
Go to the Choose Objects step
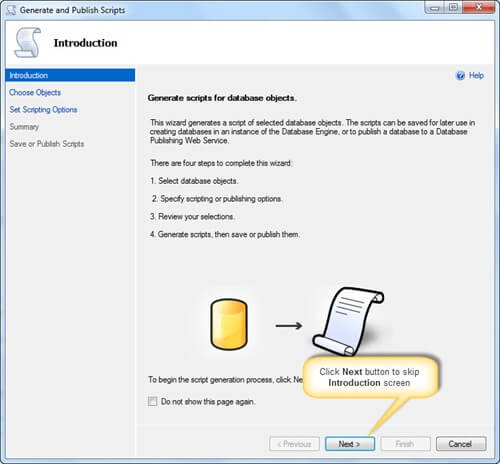coord(35,92)
